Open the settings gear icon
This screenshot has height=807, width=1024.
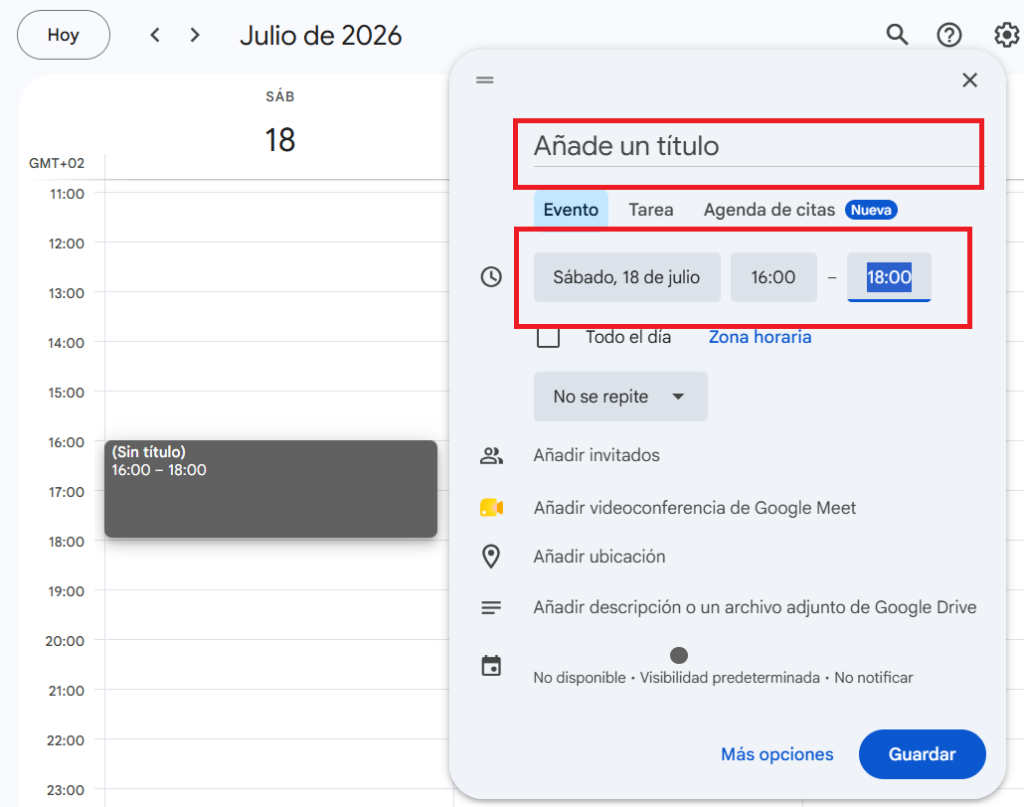1007,35
